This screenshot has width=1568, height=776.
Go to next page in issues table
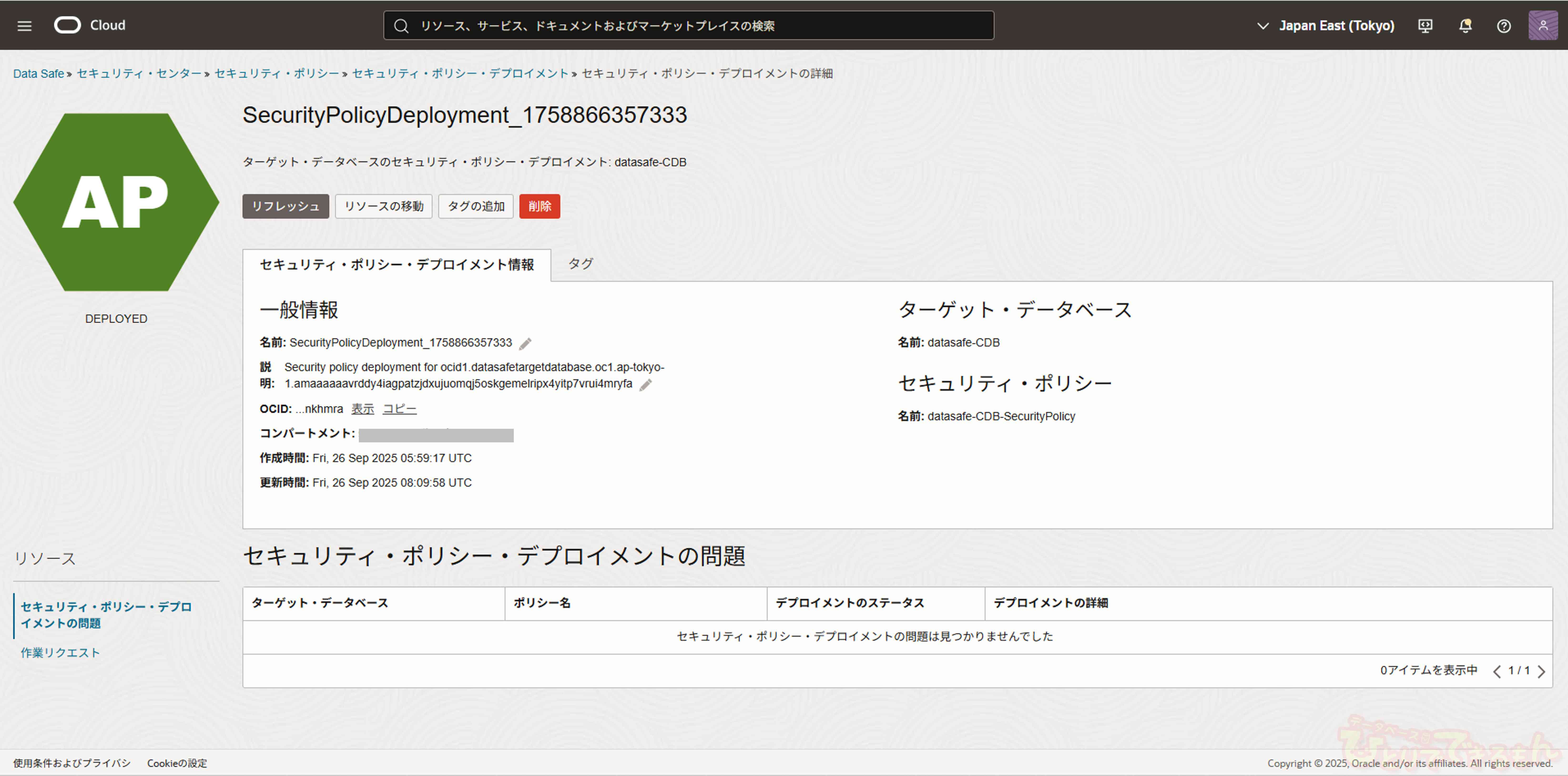coord(1541,671)
